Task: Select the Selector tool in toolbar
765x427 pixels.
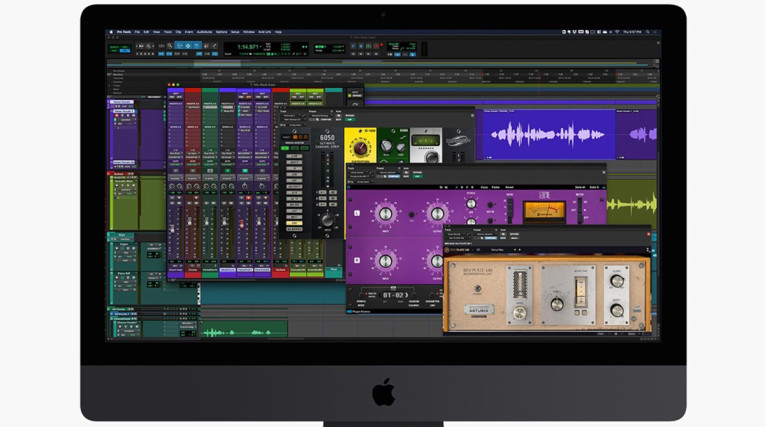Action: (188, 46)
